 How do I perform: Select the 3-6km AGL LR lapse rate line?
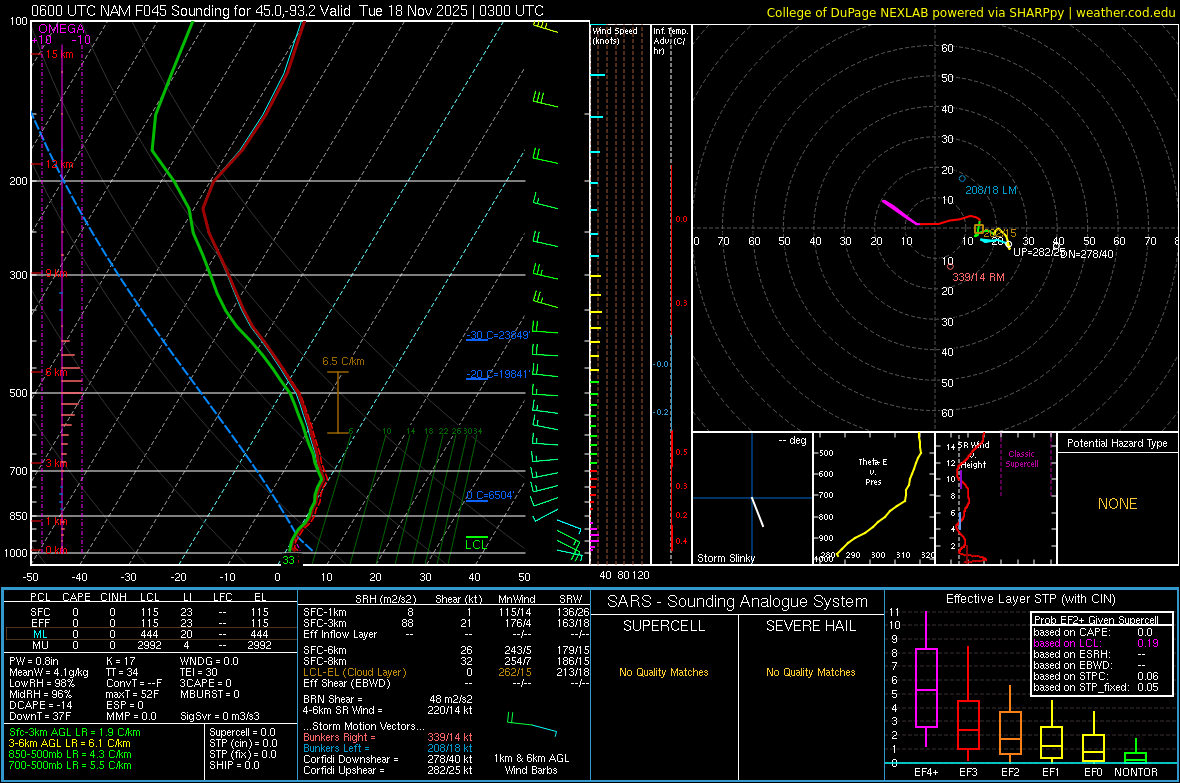point(70,743)
